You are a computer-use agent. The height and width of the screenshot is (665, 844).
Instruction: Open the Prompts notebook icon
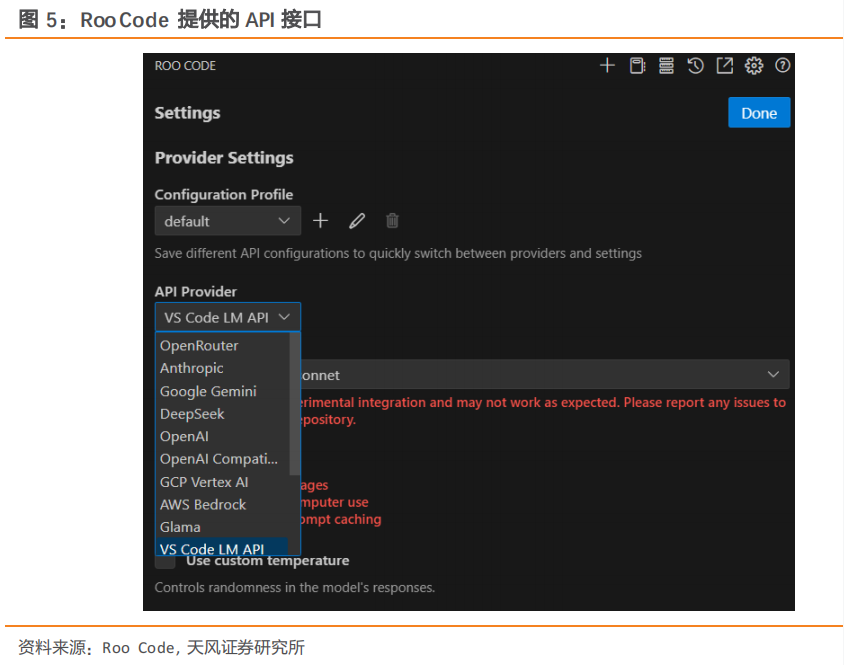click(637, 66)
